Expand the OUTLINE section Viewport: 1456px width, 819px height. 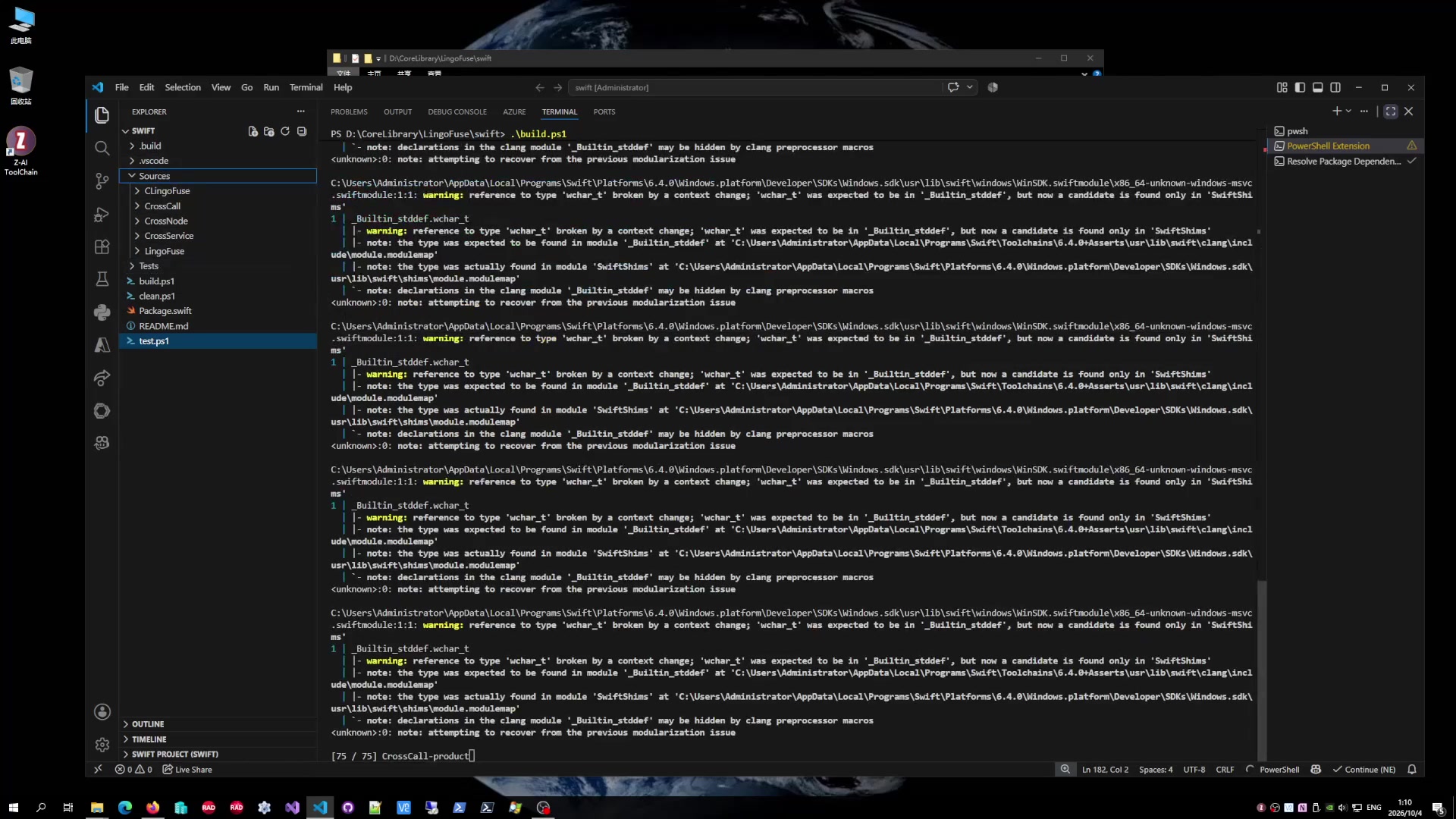tap(218, 724)
